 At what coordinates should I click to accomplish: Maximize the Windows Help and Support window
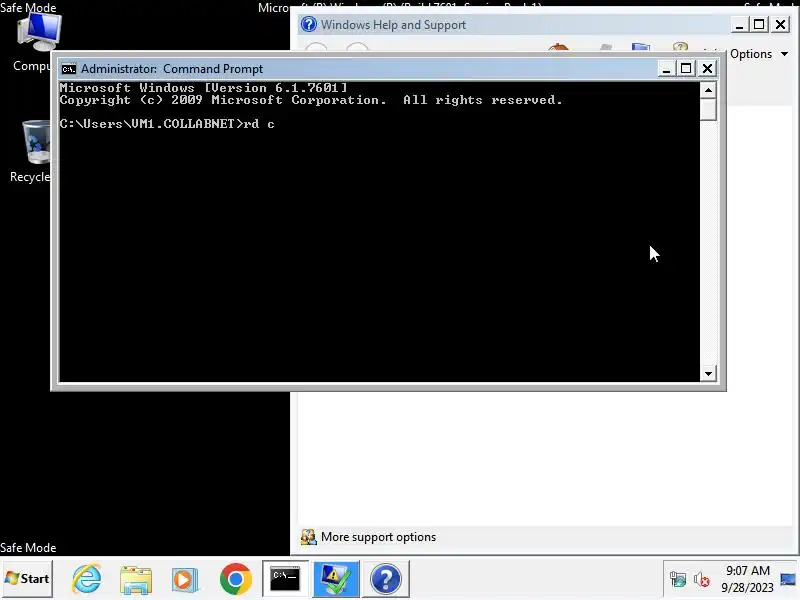pos(759,24)
